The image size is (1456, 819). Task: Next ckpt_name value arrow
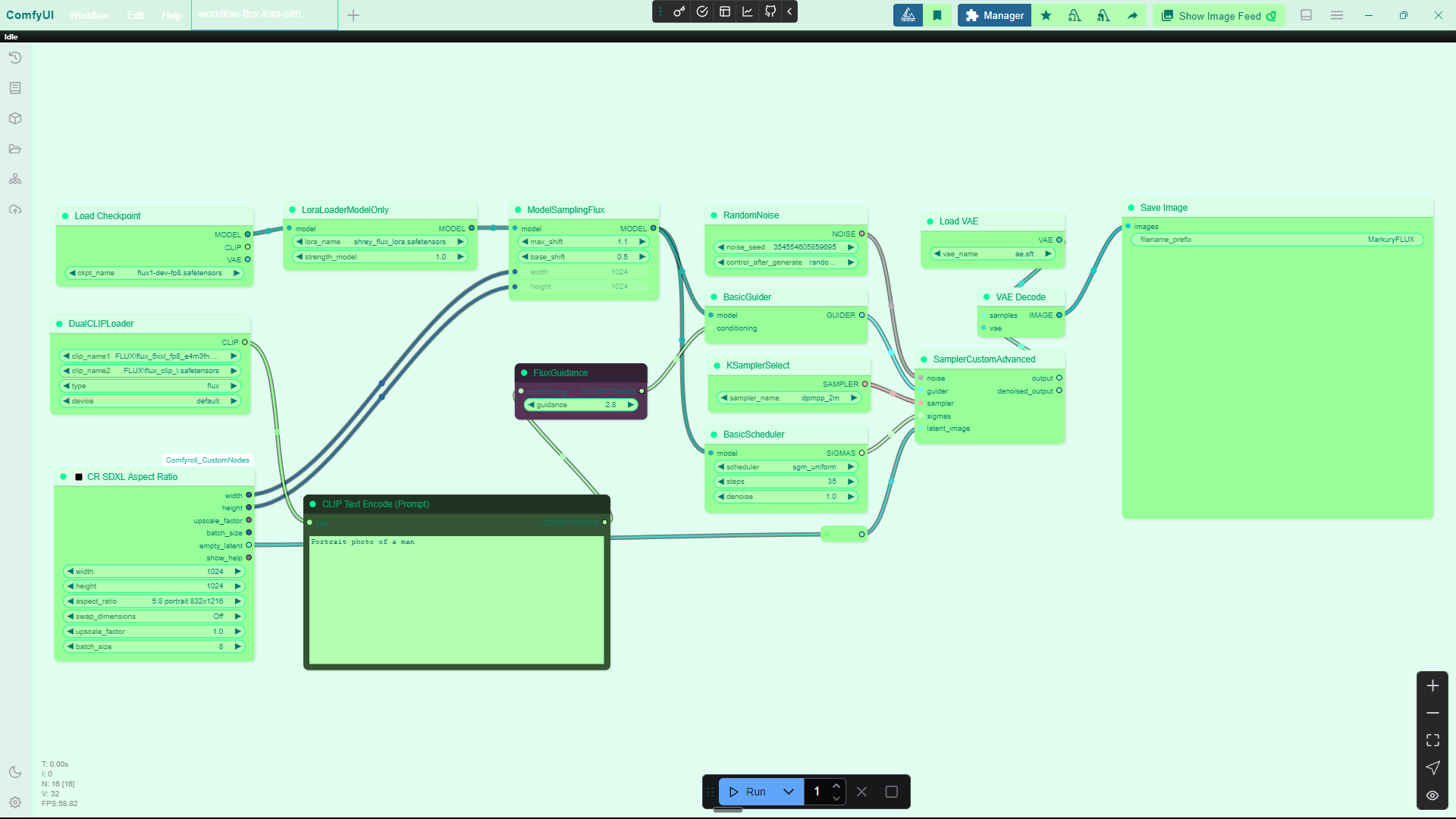(x=236, y=273)
